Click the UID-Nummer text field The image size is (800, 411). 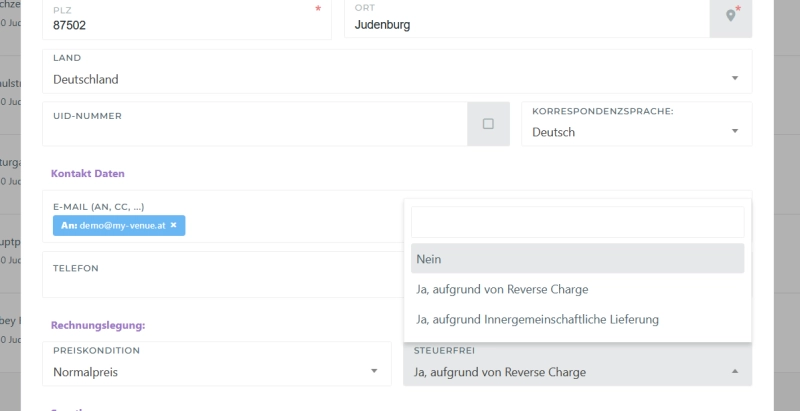[x=255, y=132]
